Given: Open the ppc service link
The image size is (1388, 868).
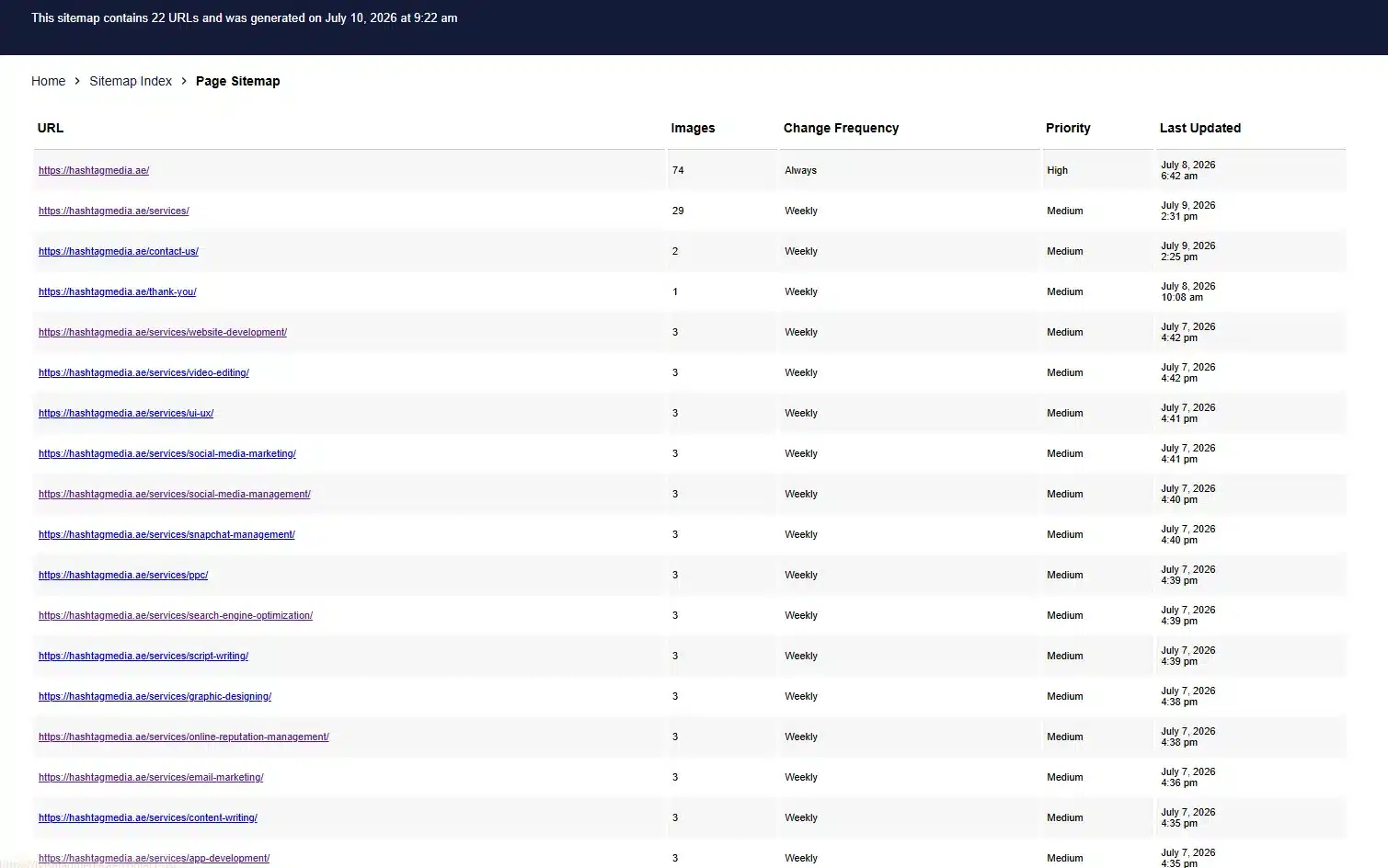Looking at the screenshot, I should point(123,575).
